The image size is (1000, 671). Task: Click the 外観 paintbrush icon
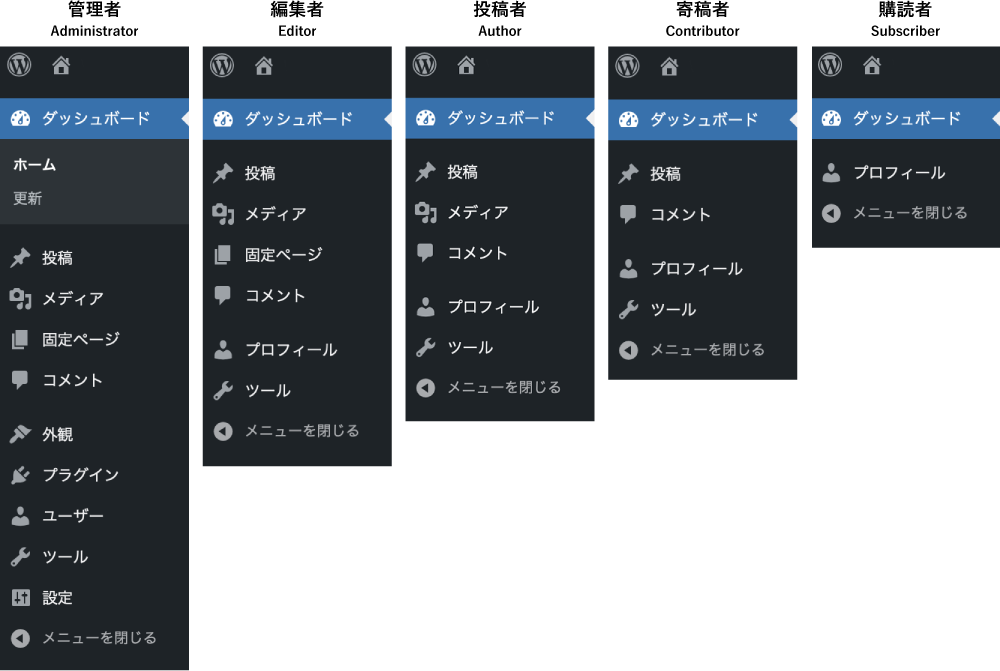(x=20, y=435)
